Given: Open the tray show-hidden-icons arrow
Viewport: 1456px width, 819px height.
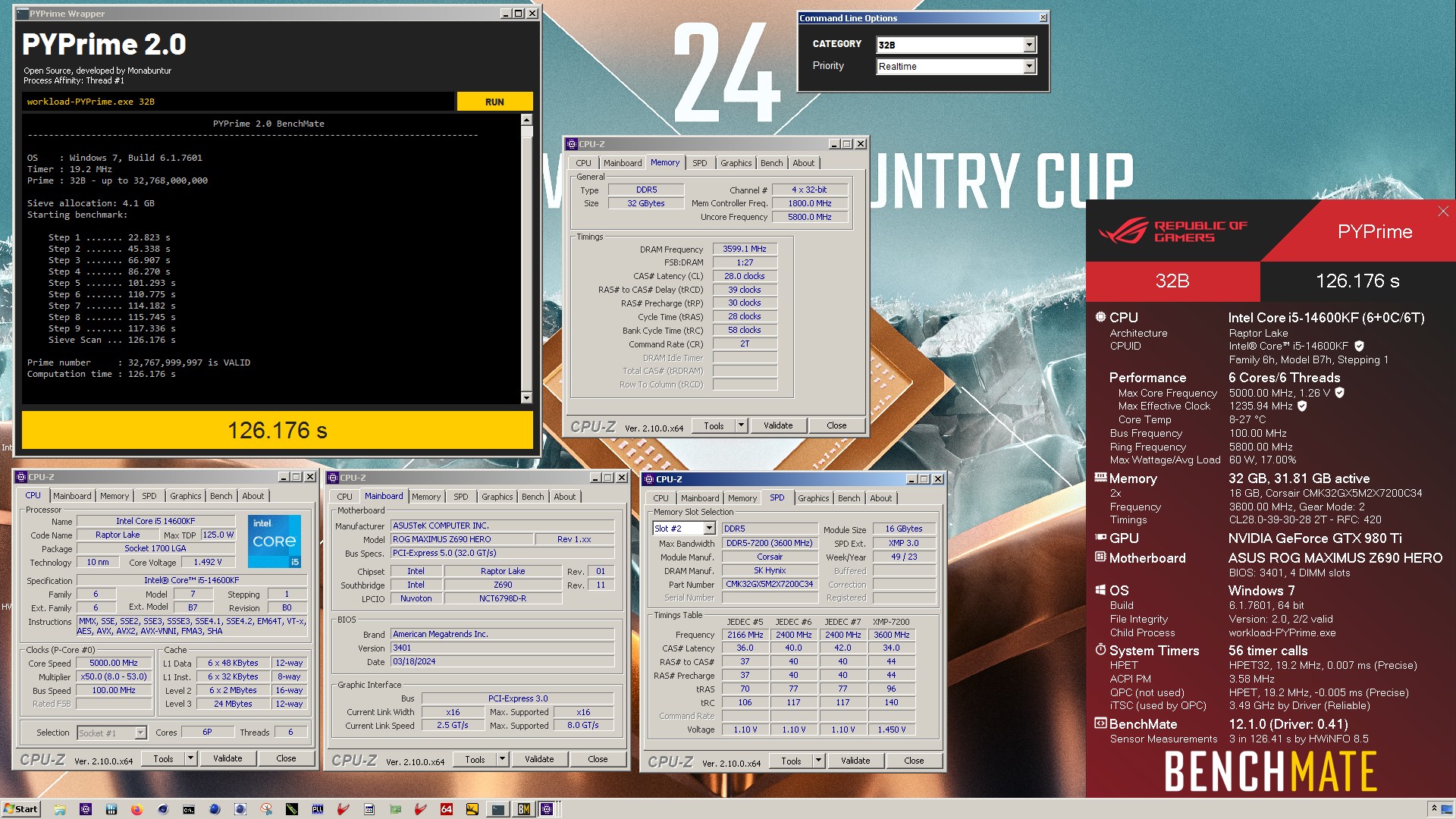Looking at the screenshot, I should point(1433,808).
